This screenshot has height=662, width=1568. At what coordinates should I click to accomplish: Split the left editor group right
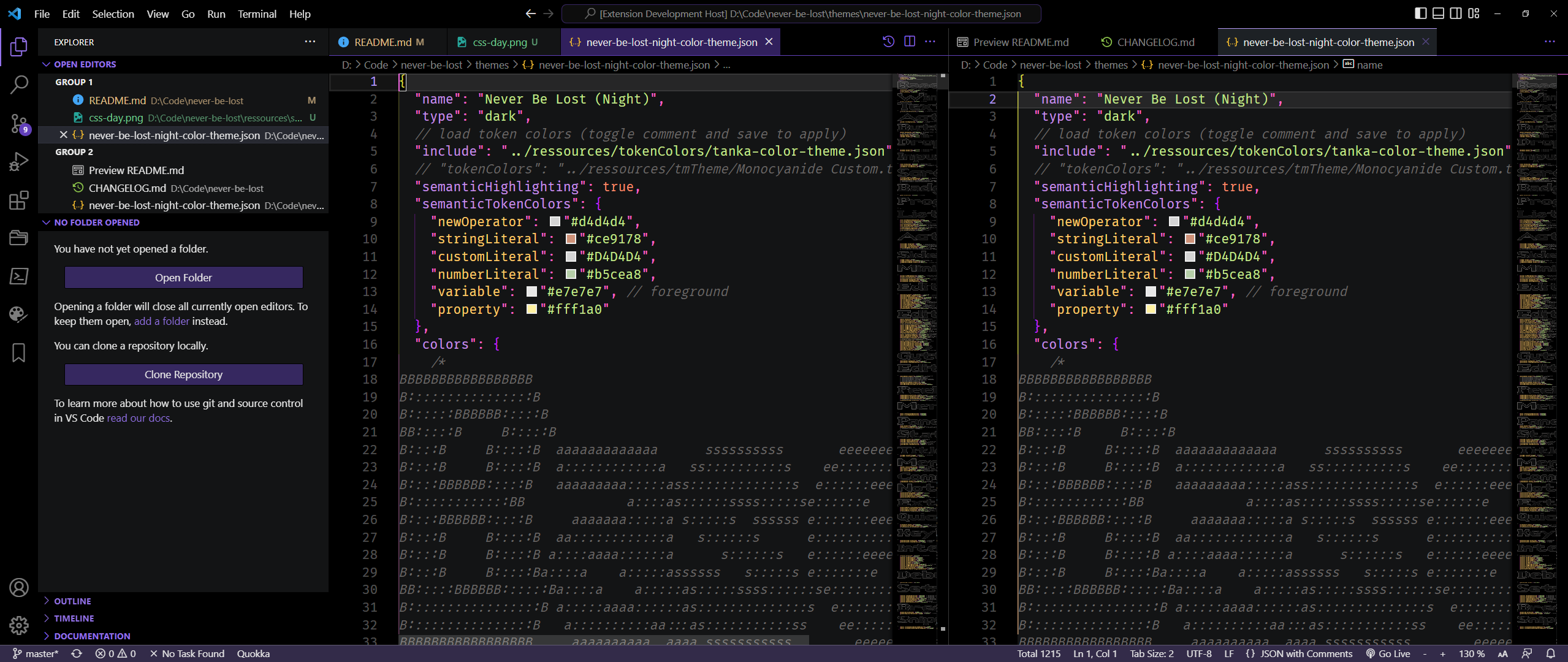[x=910, y=42]
